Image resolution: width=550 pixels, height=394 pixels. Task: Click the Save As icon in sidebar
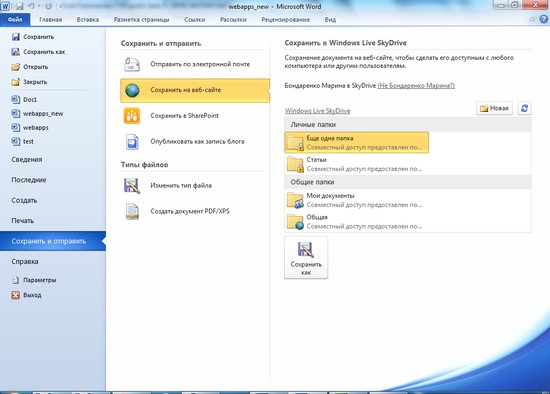[x=16, y=52]
